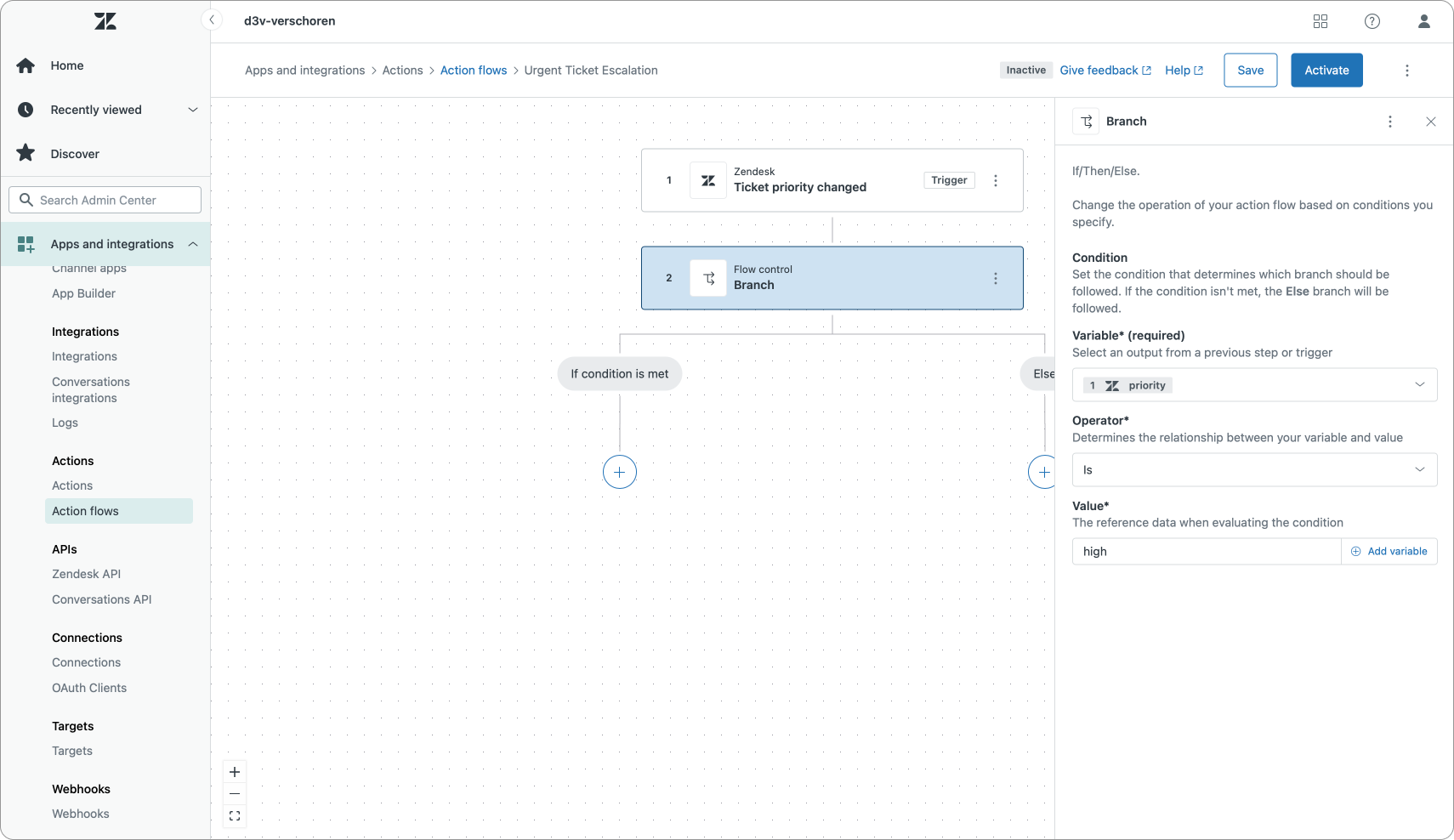Click the Save button
Screen dimensions: 1454x840
(x=1251, y=71)
